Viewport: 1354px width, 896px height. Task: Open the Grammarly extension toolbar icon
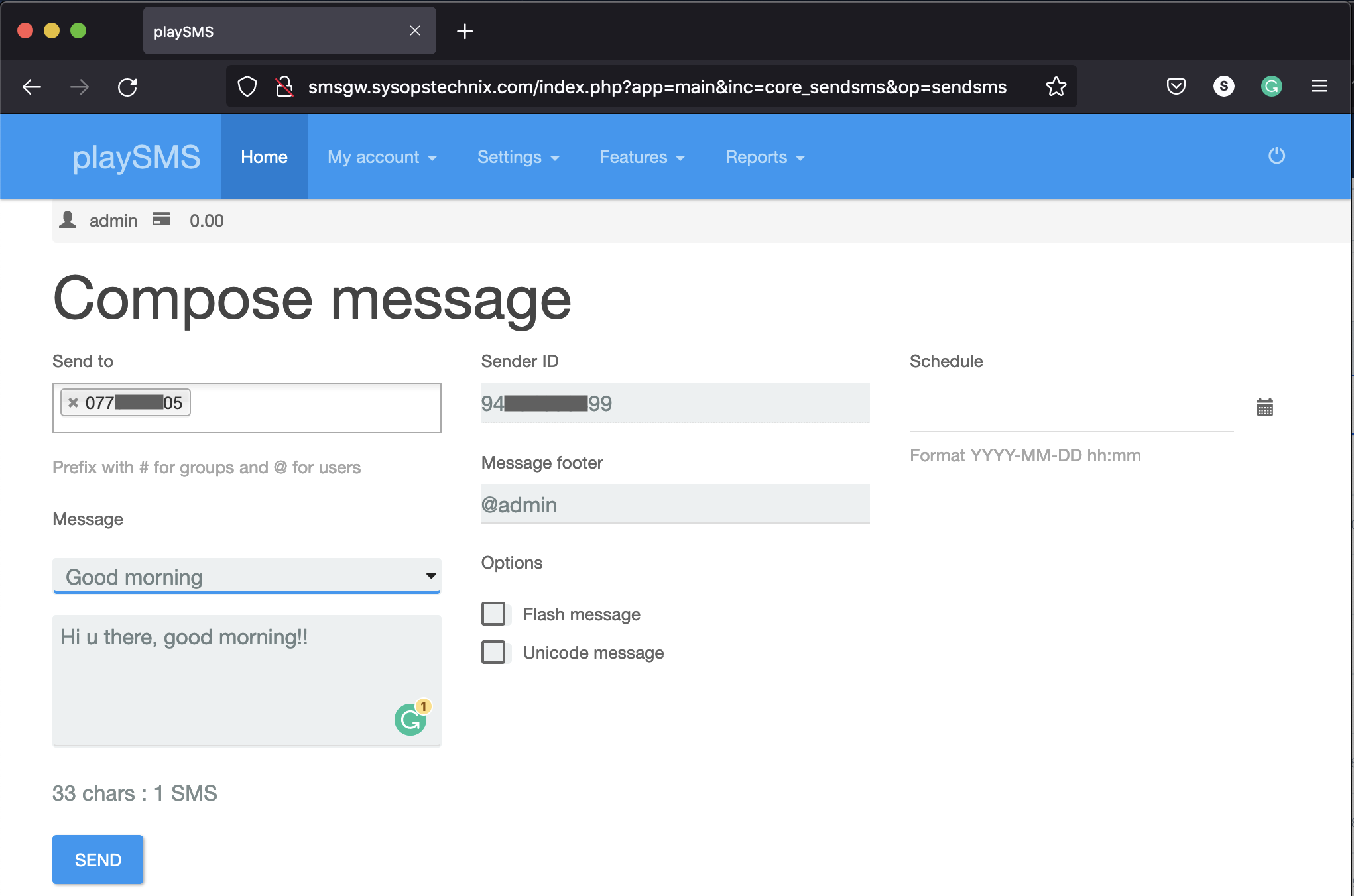[1272, 87]
